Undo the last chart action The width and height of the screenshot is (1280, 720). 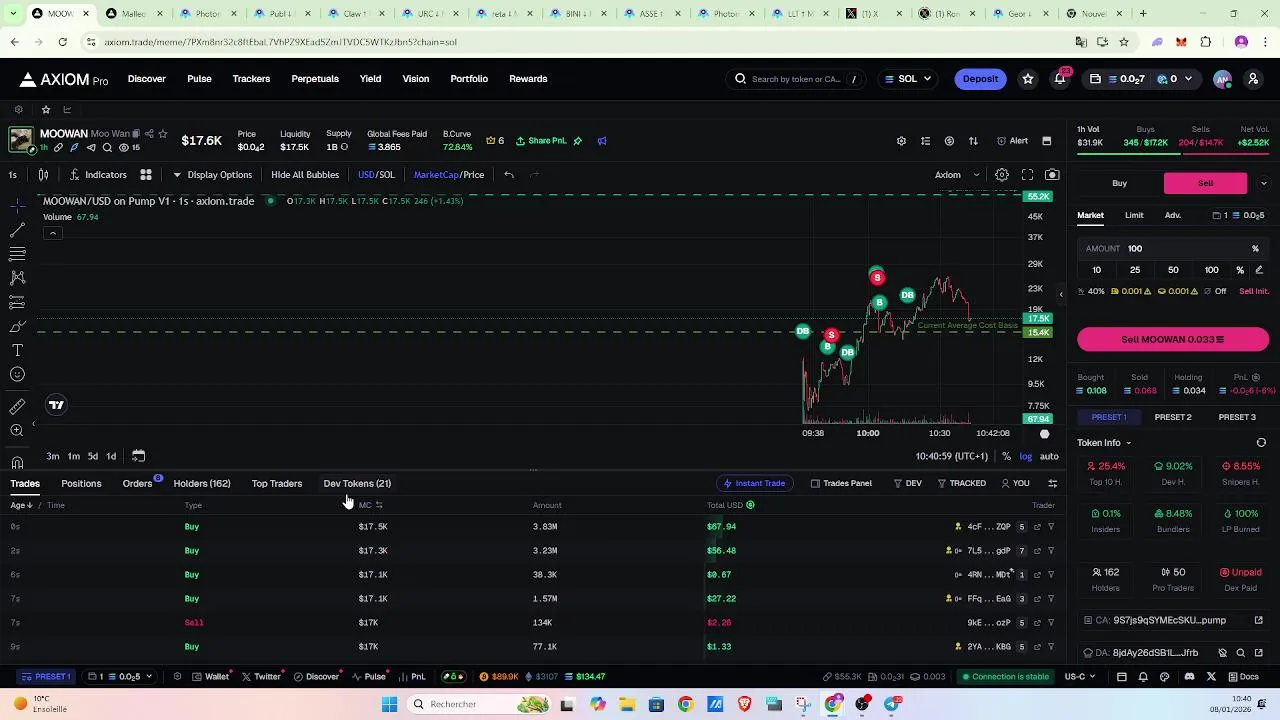(509, 175)
